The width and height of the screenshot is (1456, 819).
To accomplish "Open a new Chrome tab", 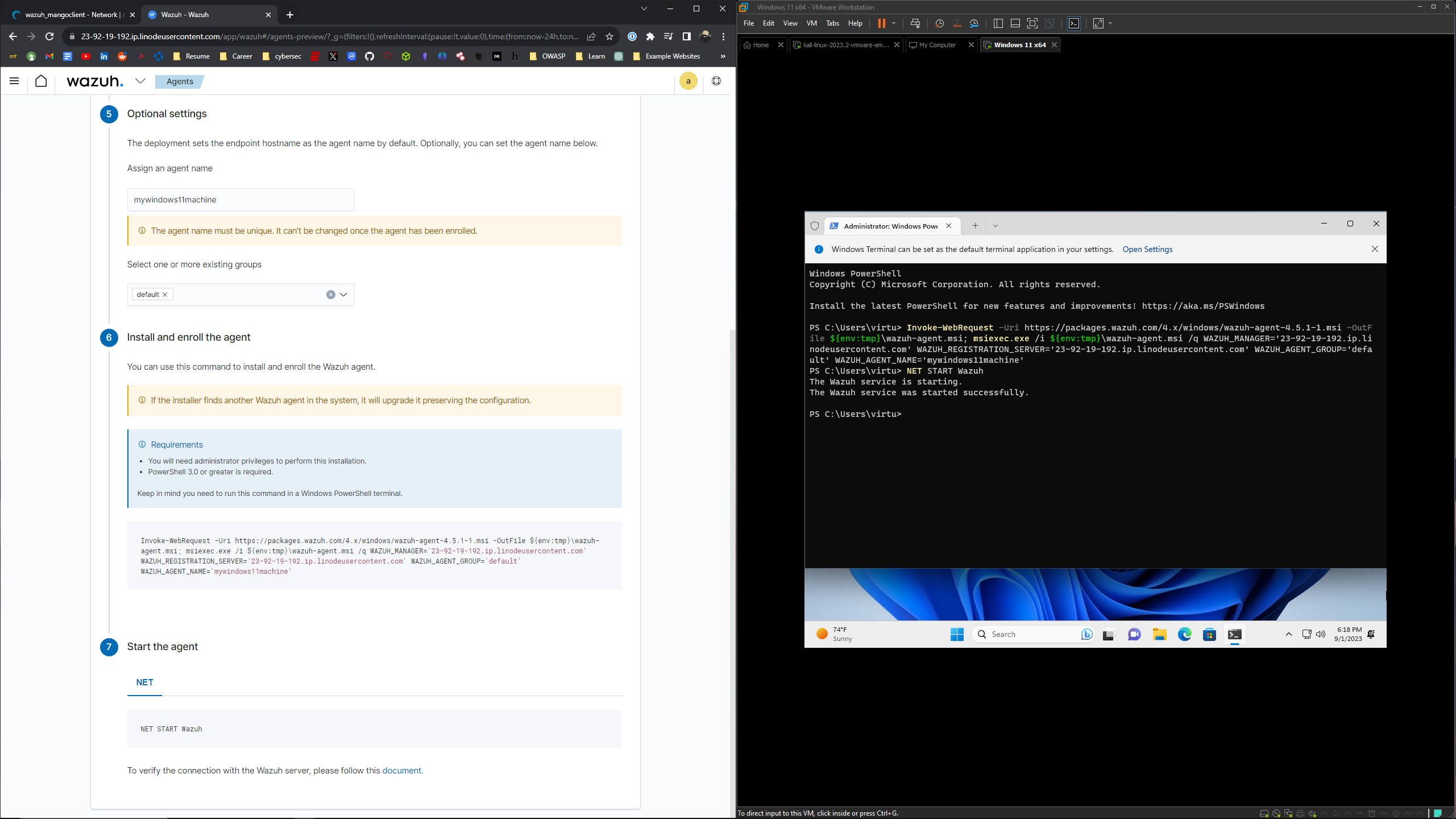I will [290, 15].
